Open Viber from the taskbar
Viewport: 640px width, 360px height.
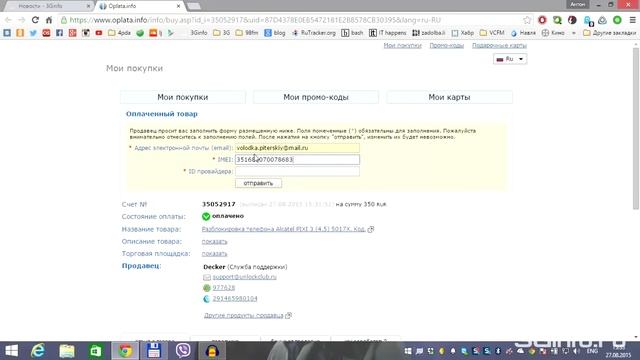pyautogui.click(x=183, y=351)
